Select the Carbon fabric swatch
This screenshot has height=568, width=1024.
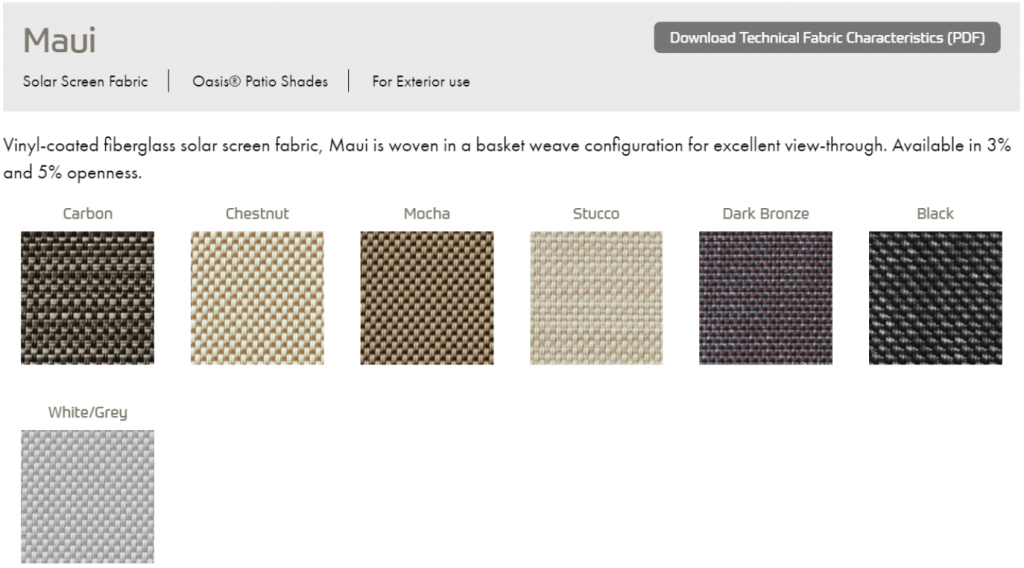[88, 298]
